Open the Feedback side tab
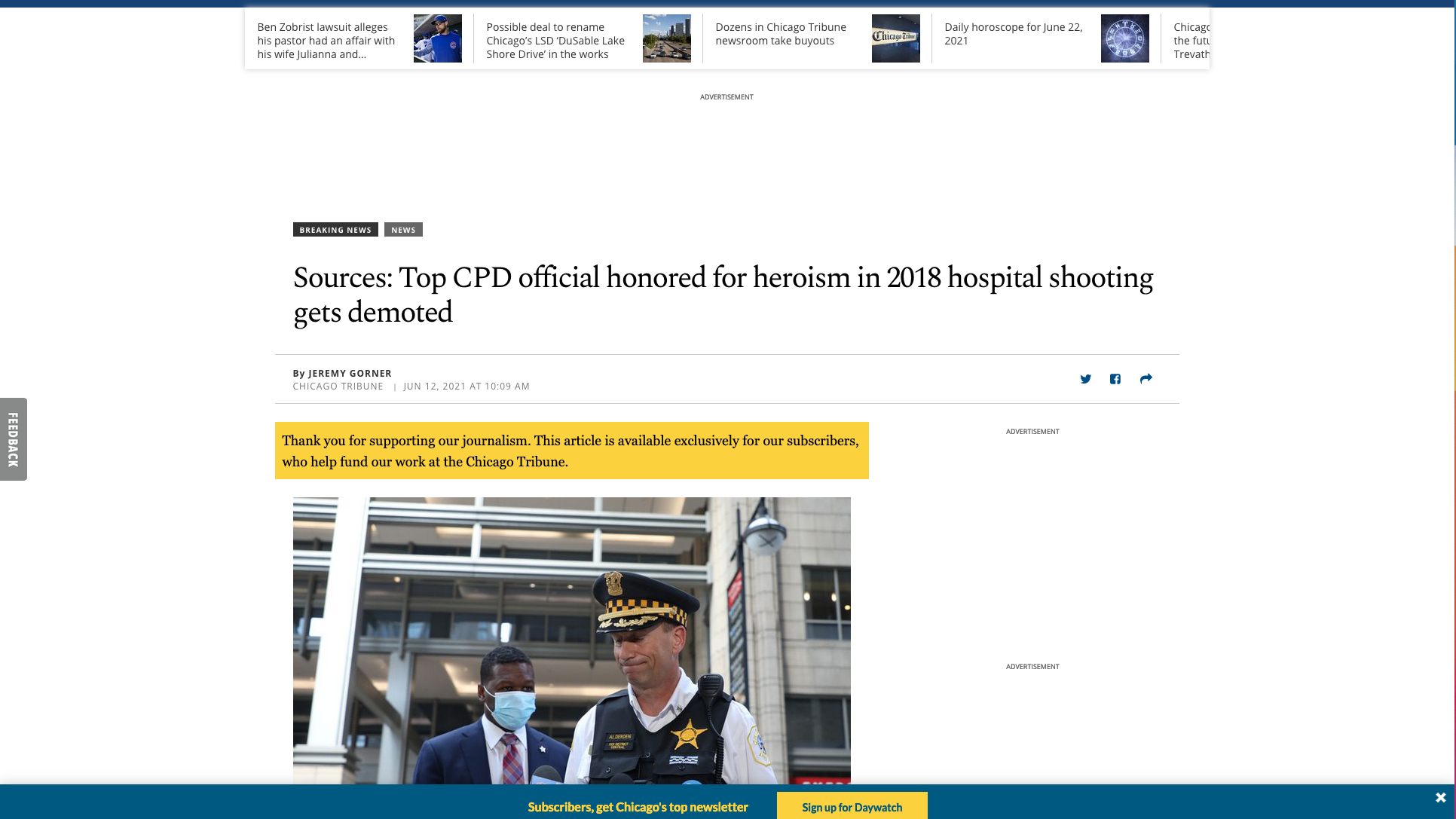This screenshot has height=819, width=1456. (x=14, y=439)
